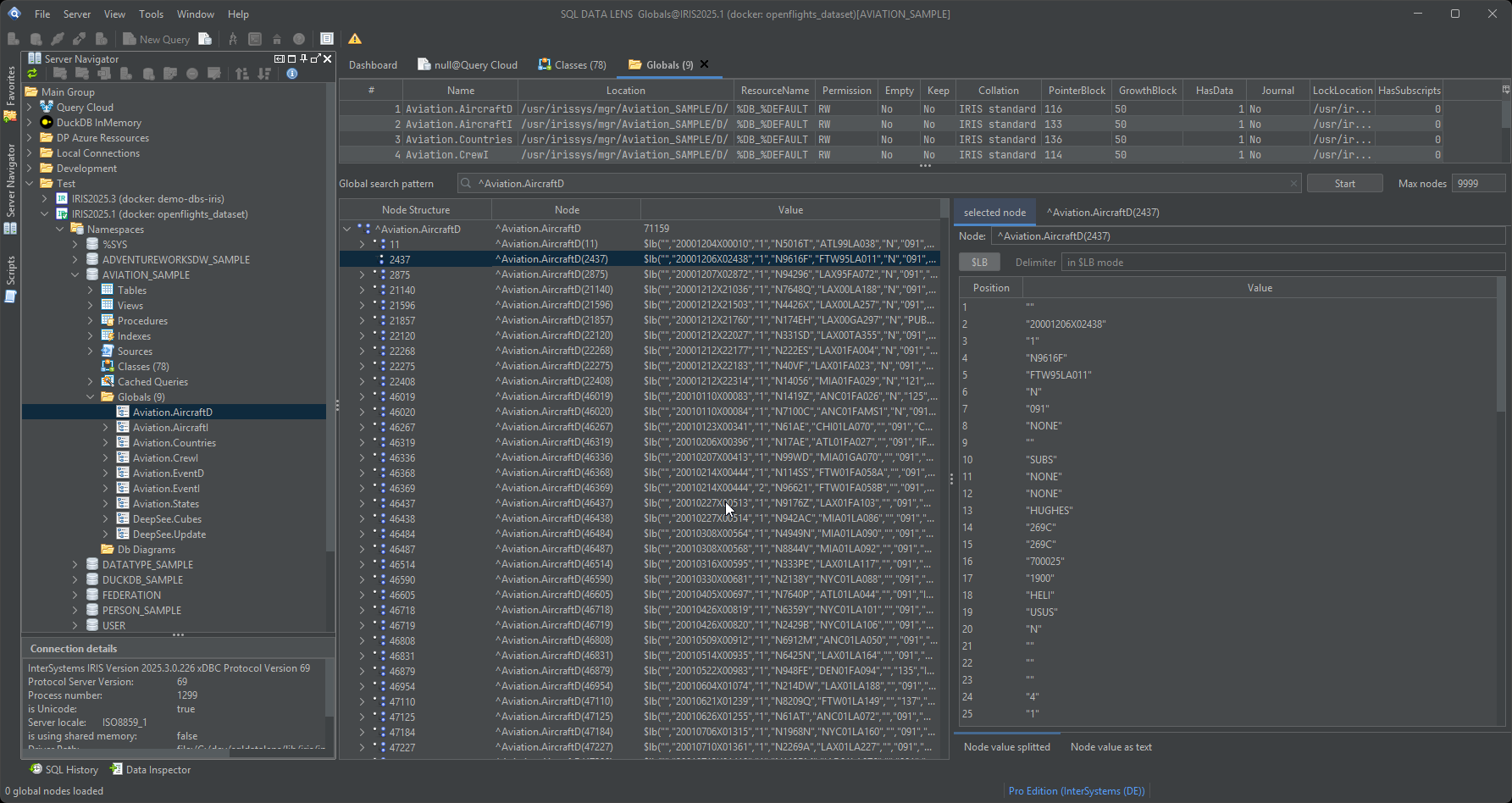Expand node 11 in node structure
Image resolution: width=1512 pixels, height=803 pixels.
tap(362, 244)
